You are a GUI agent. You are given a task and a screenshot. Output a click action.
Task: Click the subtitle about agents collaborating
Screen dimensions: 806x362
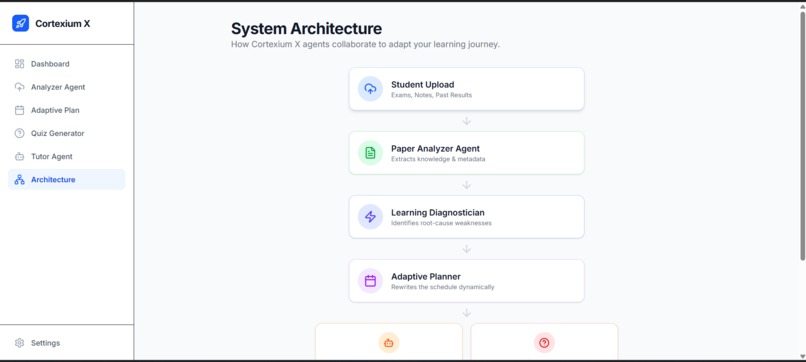click(x=365, y=45)
